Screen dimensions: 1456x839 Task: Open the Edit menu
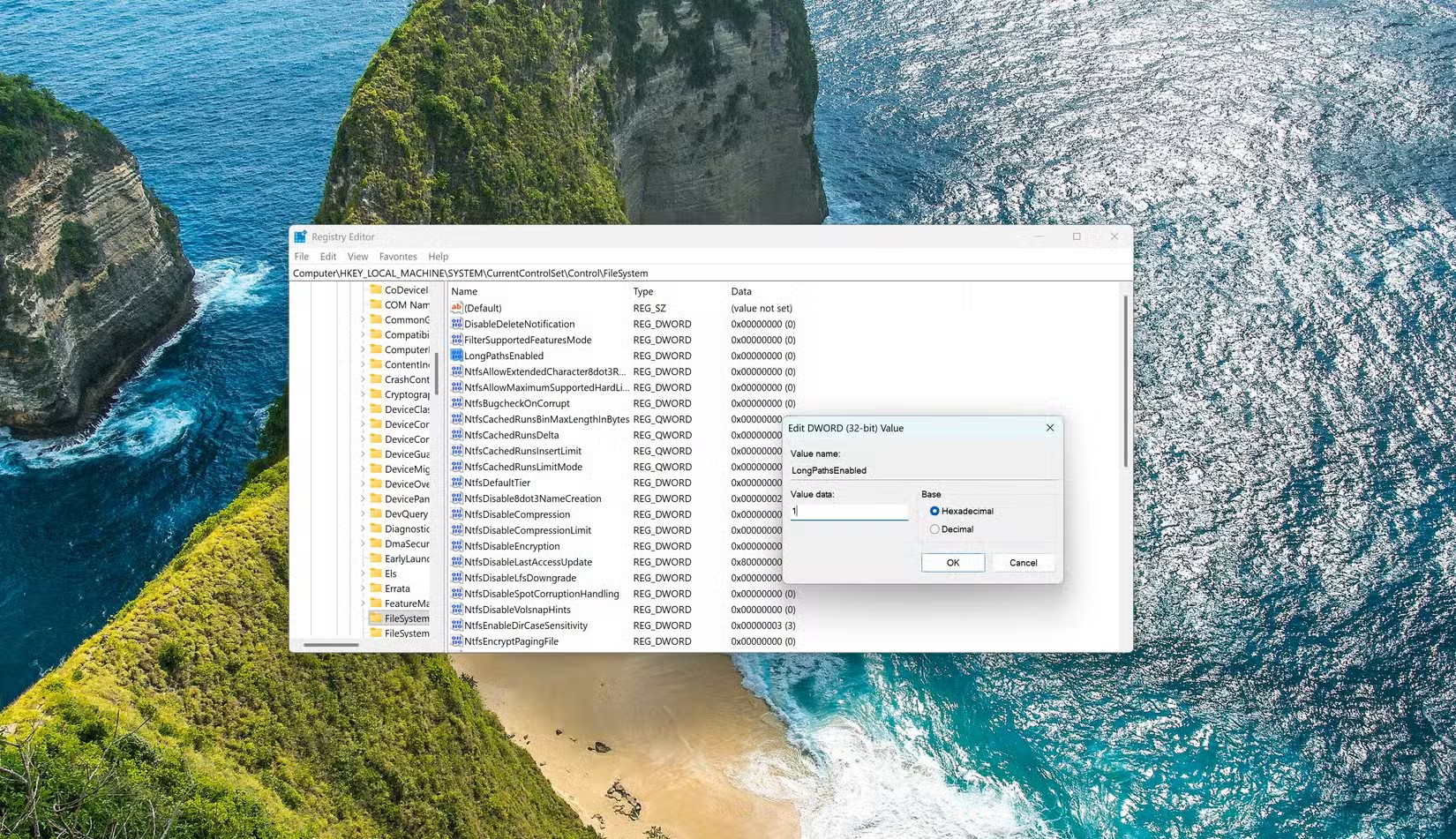click(x=327, y=256)
